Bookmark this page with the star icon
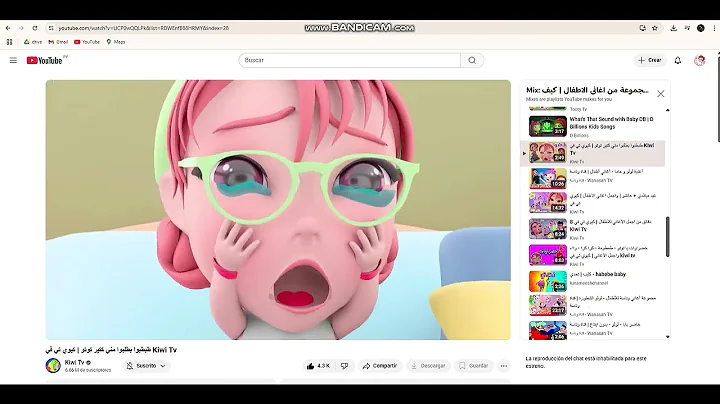Viewport: 720px width, 404px height. 655,28
